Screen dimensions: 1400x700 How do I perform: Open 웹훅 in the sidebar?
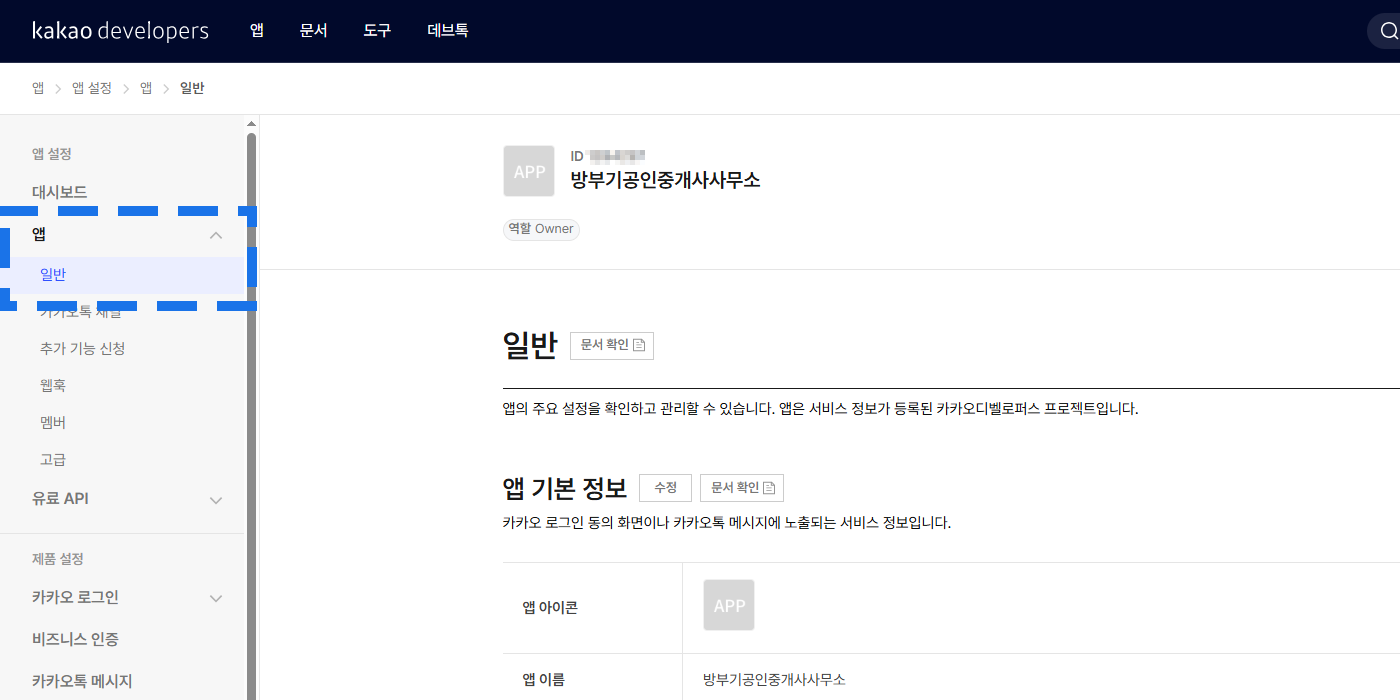point(53,386)
